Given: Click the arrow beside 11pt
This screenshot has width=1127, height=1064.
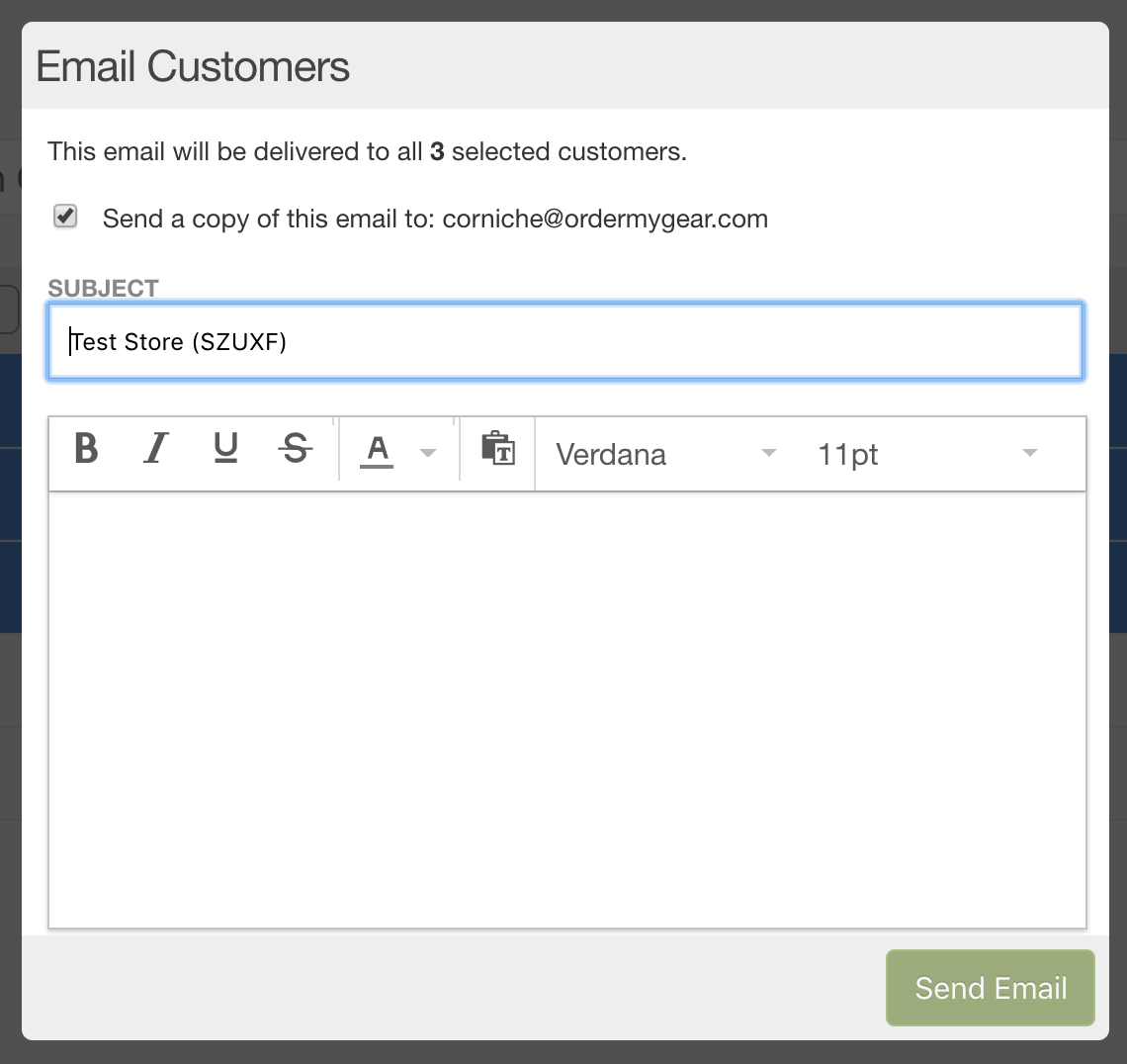Looking at the screenshot, I should (x=1030, y=453).
